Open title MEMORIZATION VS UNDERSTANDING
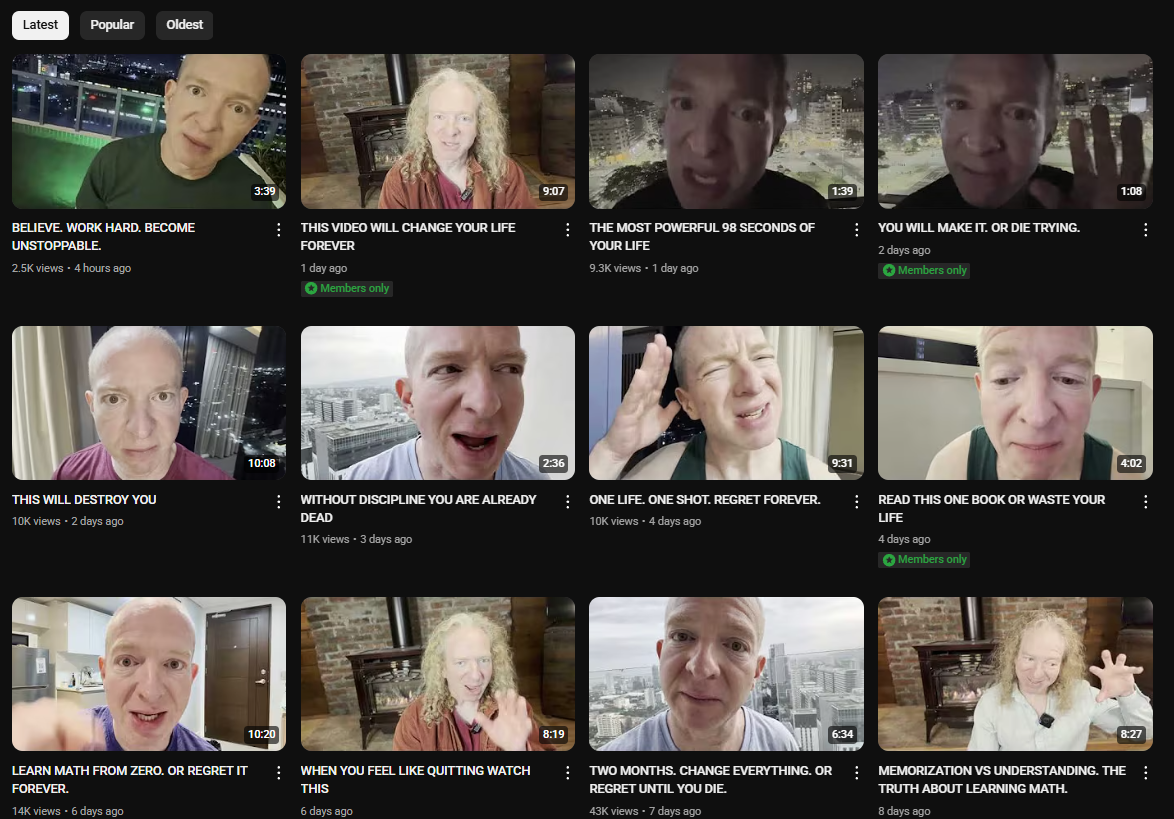1174x819 pixels. [x=1002, y=779]
